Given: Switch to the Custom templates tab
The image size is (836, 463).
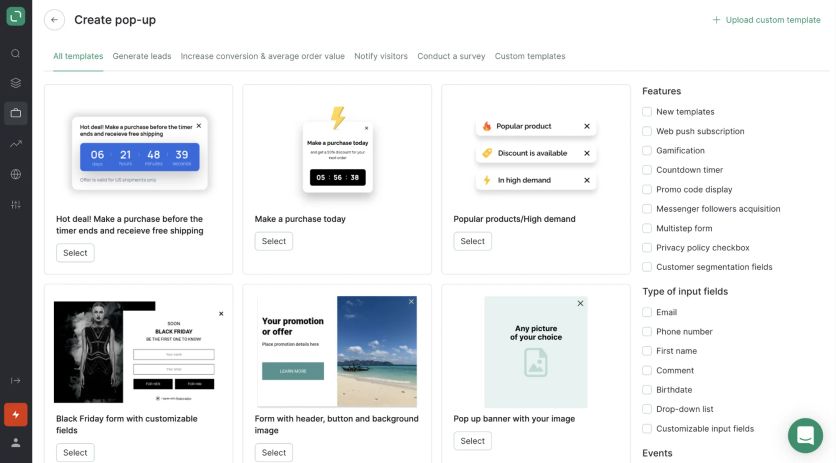Looking at the screenshot, I should pyautogui.click(x=530, y=56).
